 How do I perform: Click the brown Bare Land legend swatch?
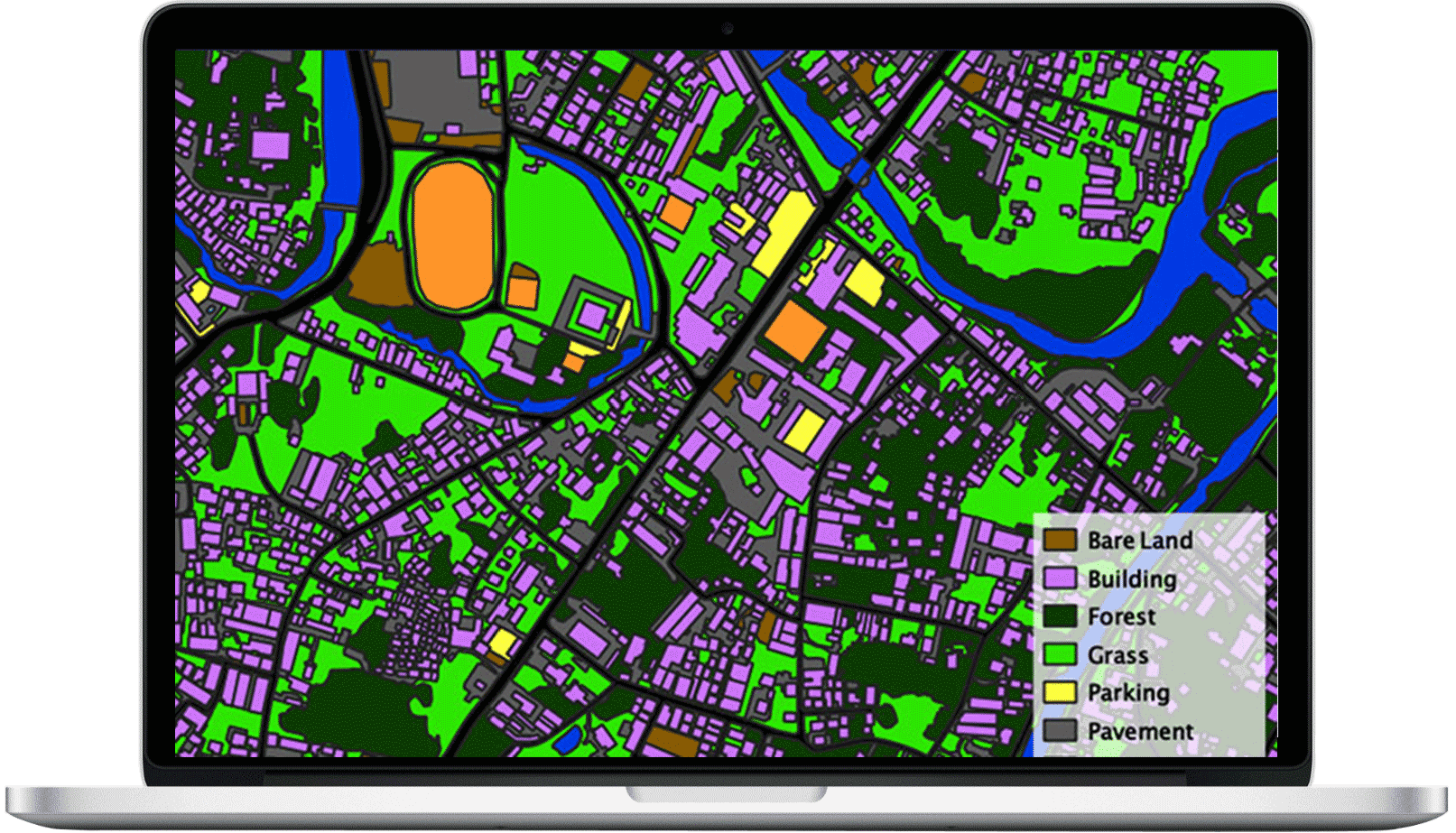(x=1060, y=540)
